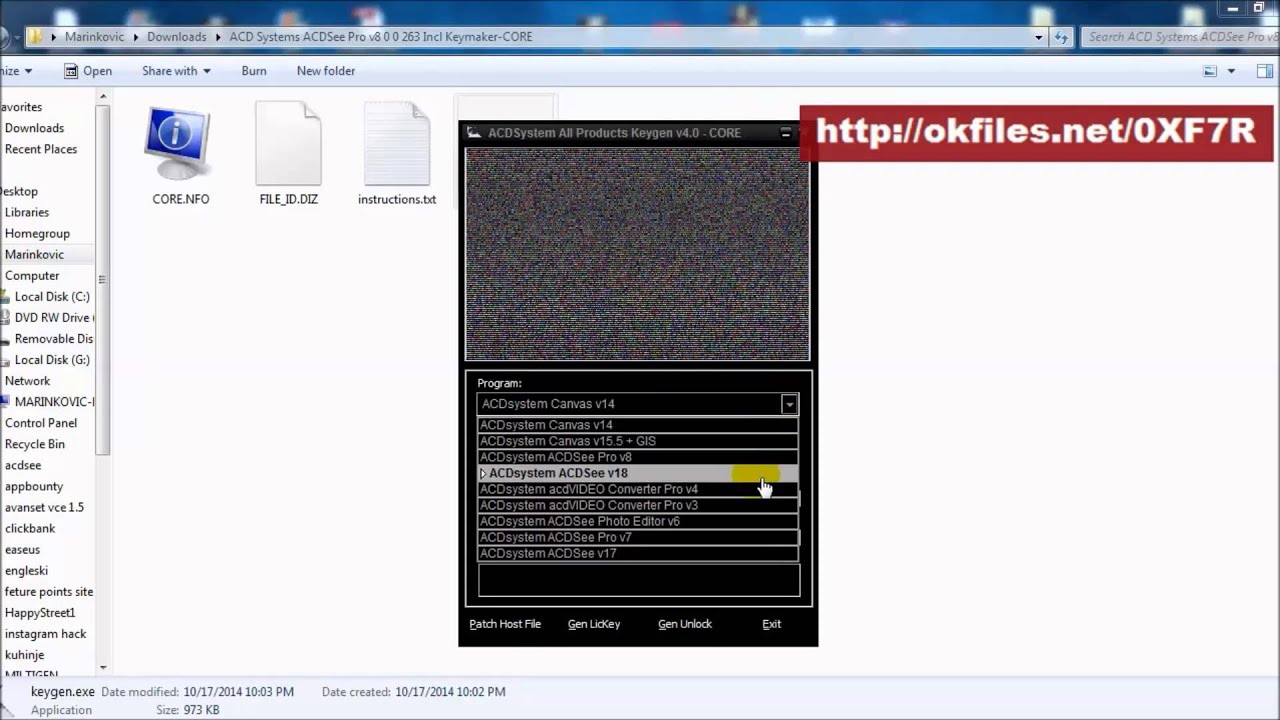The image size is (1280, 720).
Task: Select ACDsystem ACDSee Pro v8 option
Action: coord(638,457)
